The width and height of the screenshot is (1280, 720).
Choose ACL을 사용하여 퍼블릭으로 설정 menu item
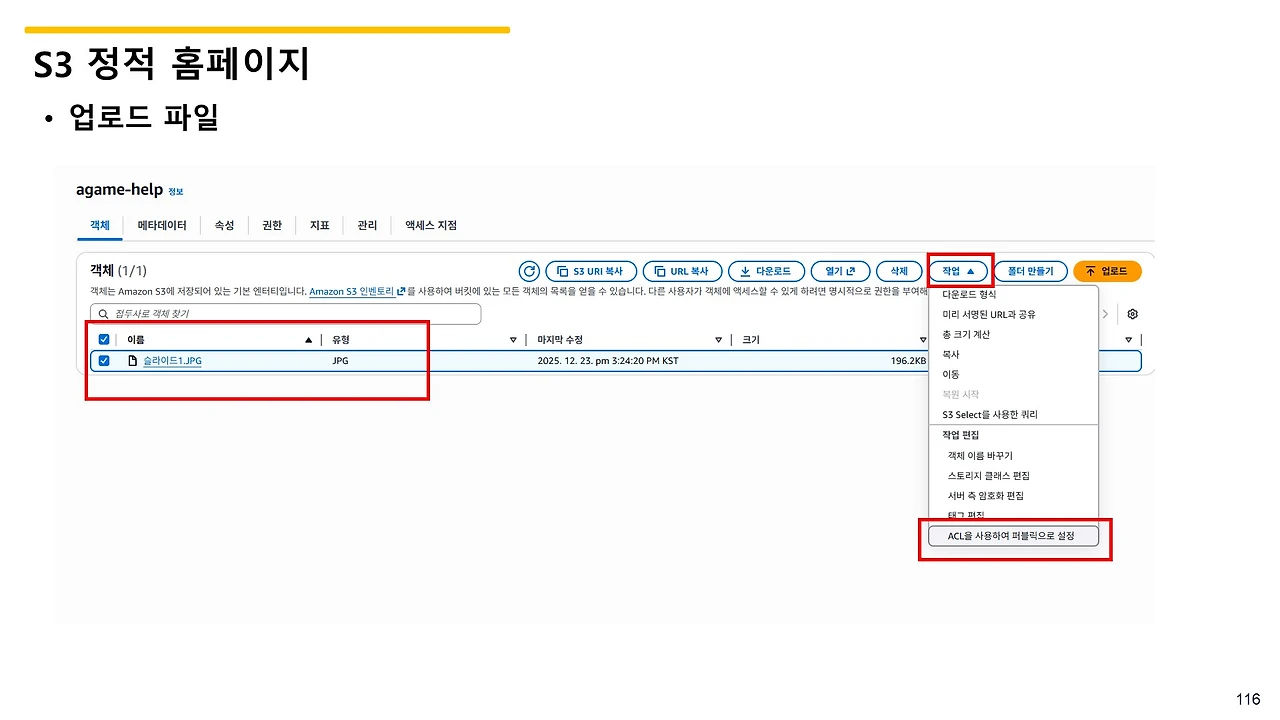click(x=1014, y=536)
